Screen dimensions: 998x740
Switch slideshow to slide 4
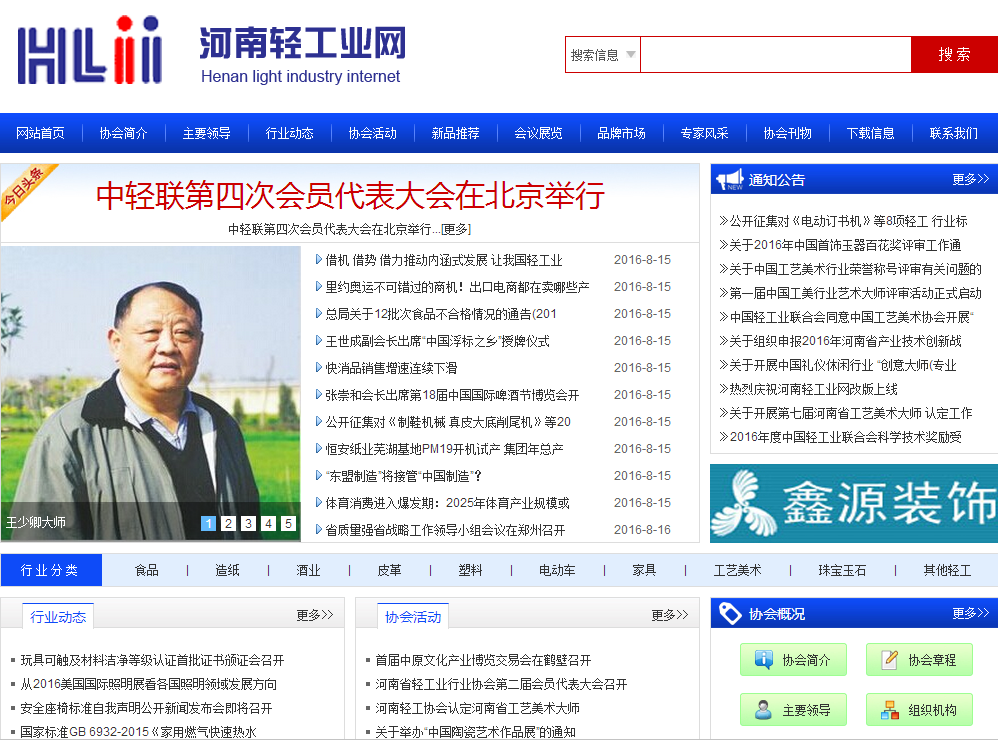[269, 523]
